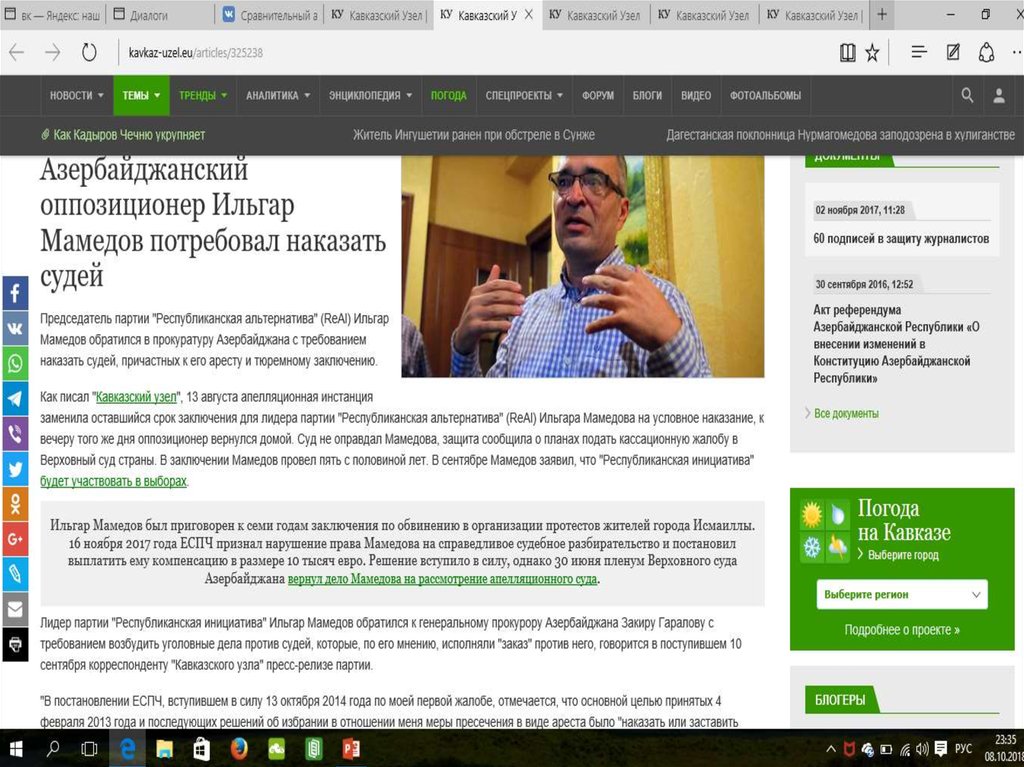
Task: Open the "Все документы" link
Action: click(x=845, y=413)
